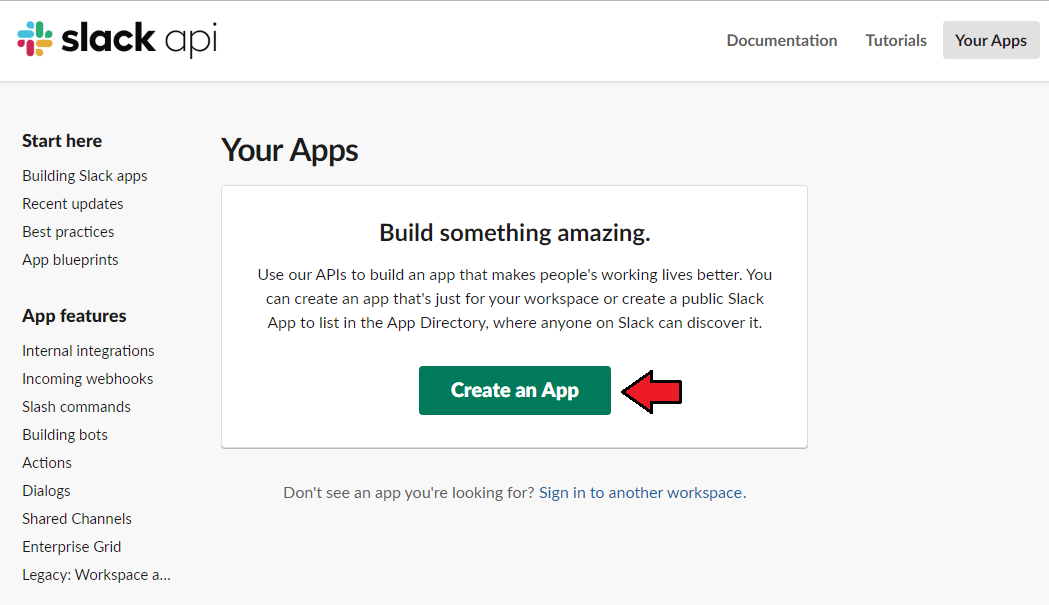
Task: Open the Enterprise Grid sidebar link
Action: 71,547
